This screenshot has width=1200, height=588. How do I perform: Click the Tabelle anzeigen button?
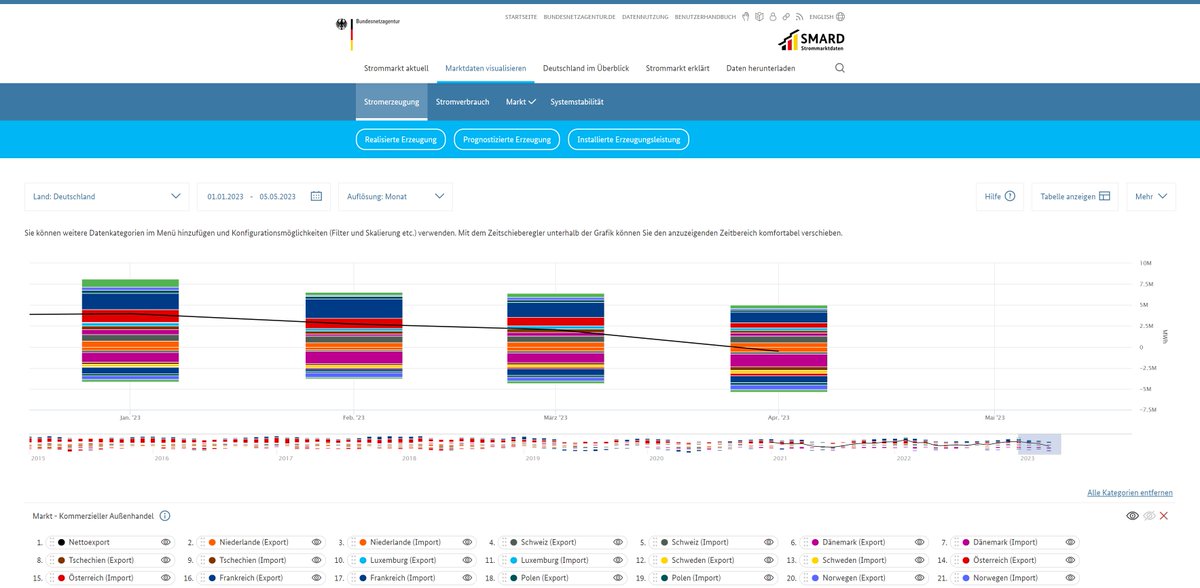[1076, 196]
